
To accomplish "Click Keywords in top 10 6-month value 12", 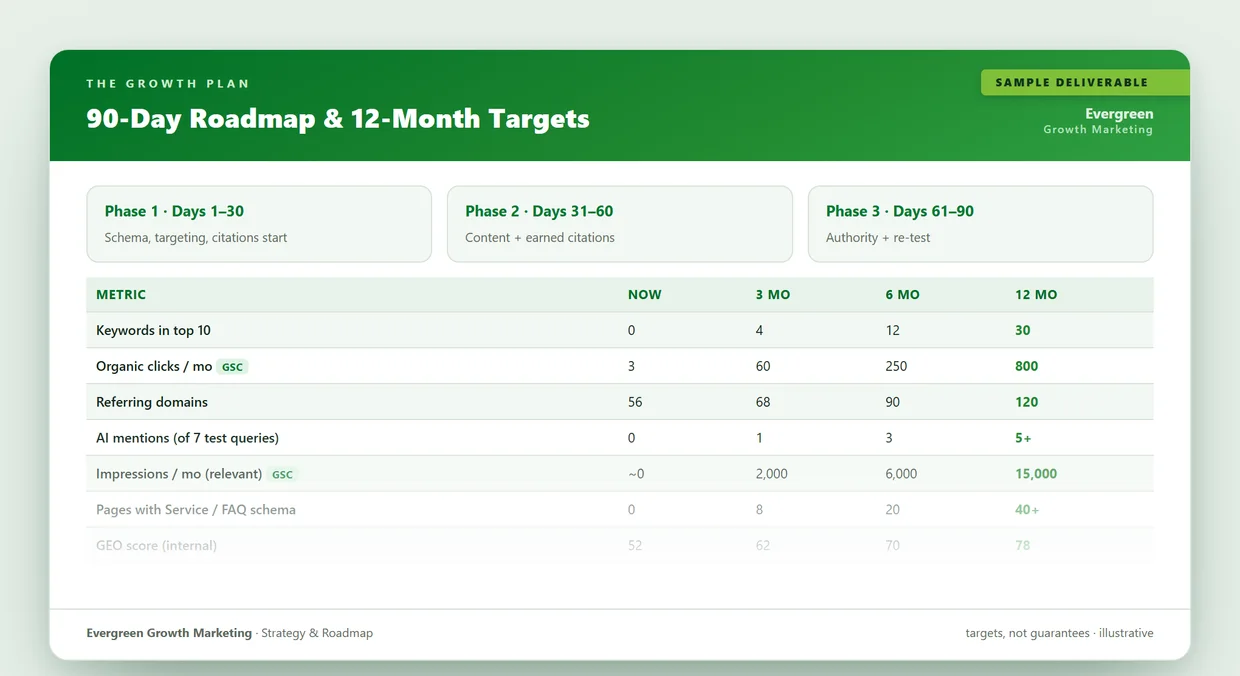I will tap(892, 331).
